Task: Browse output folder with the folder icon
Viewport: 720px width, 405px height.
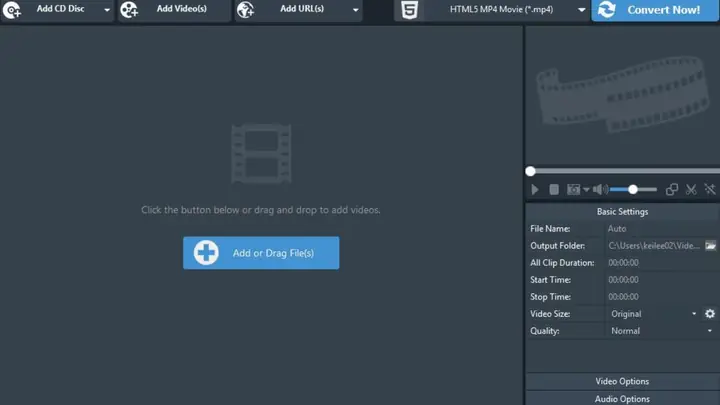Action: pos(710,246)
